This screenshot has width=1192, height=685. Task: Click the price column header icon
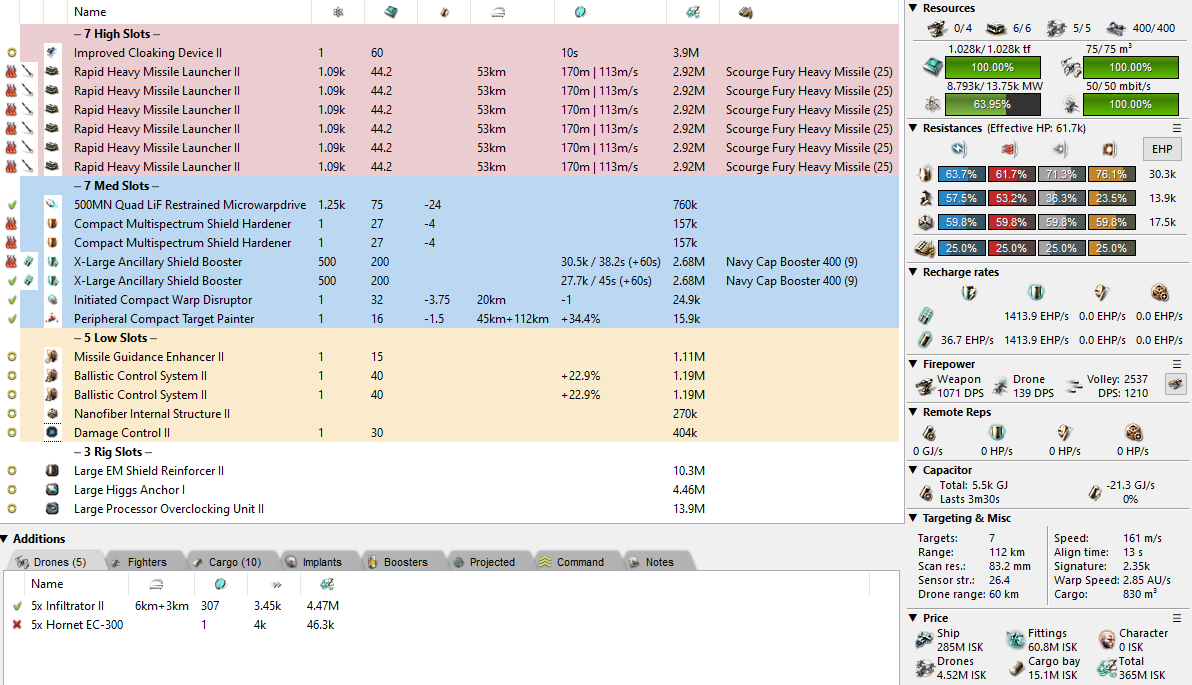pos(694,12)
